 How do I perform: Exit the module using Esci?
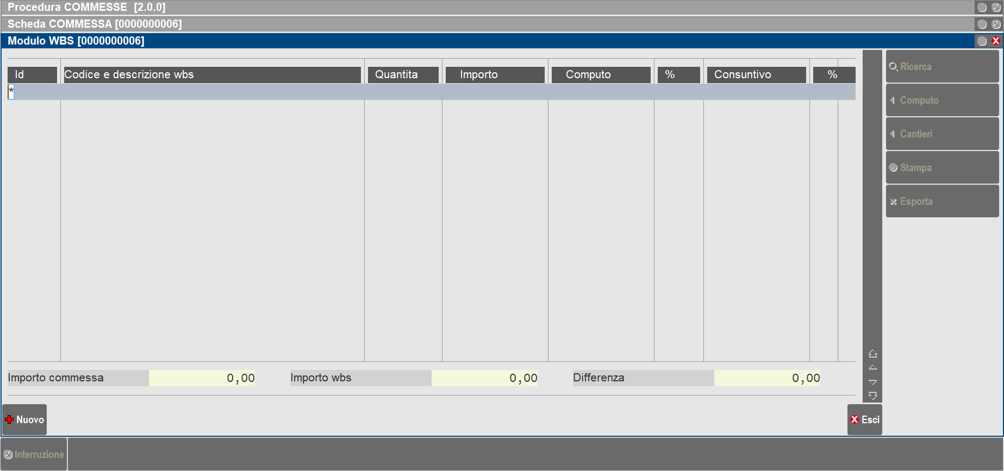pos(864,420)
